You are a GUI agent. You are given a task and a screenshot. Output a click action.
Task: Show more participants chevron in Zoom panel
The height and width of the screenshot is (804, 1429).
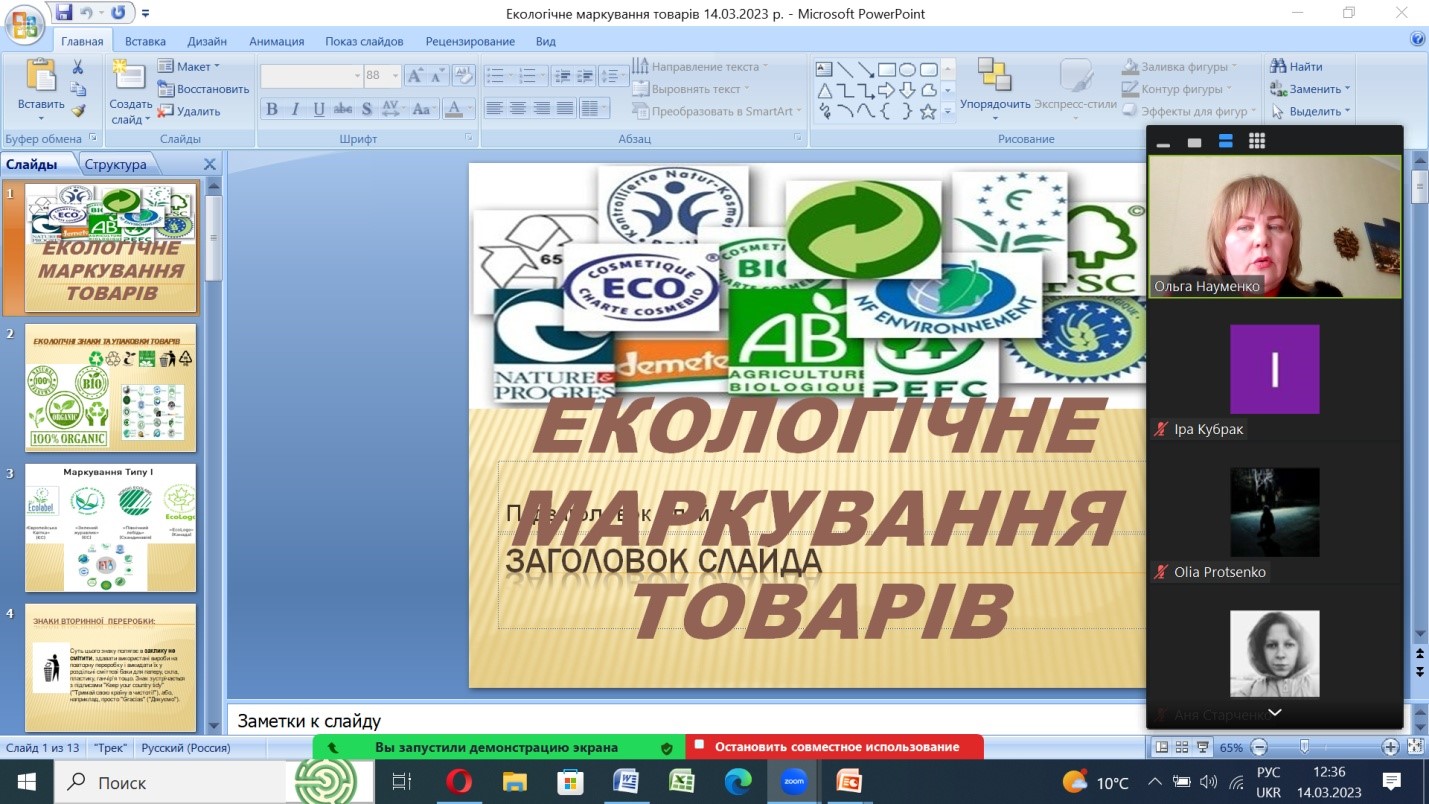click(1274, 713)
